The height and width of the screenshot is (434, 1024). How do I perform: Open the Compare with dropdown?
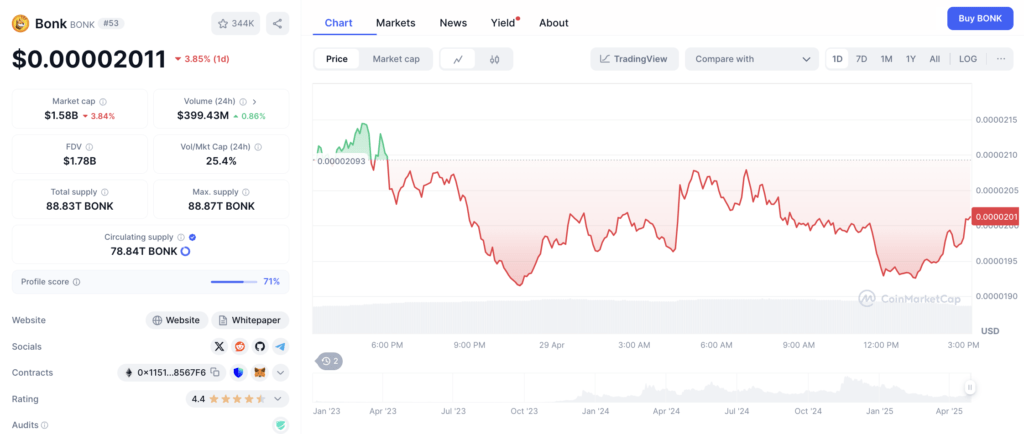tap(752, 59)
